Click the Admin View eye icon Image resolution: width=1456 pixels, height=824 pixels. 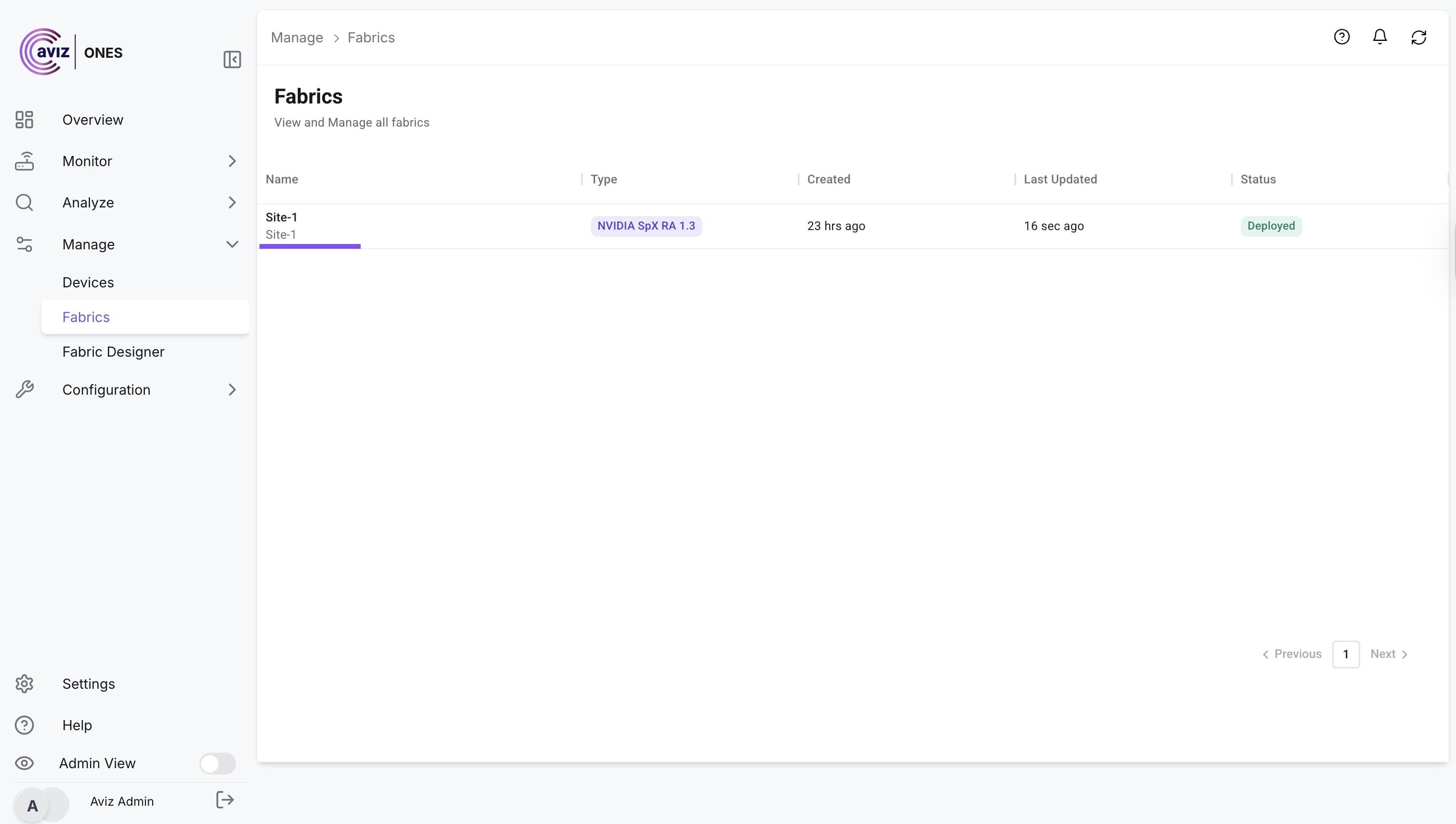[x=25, y=763]
